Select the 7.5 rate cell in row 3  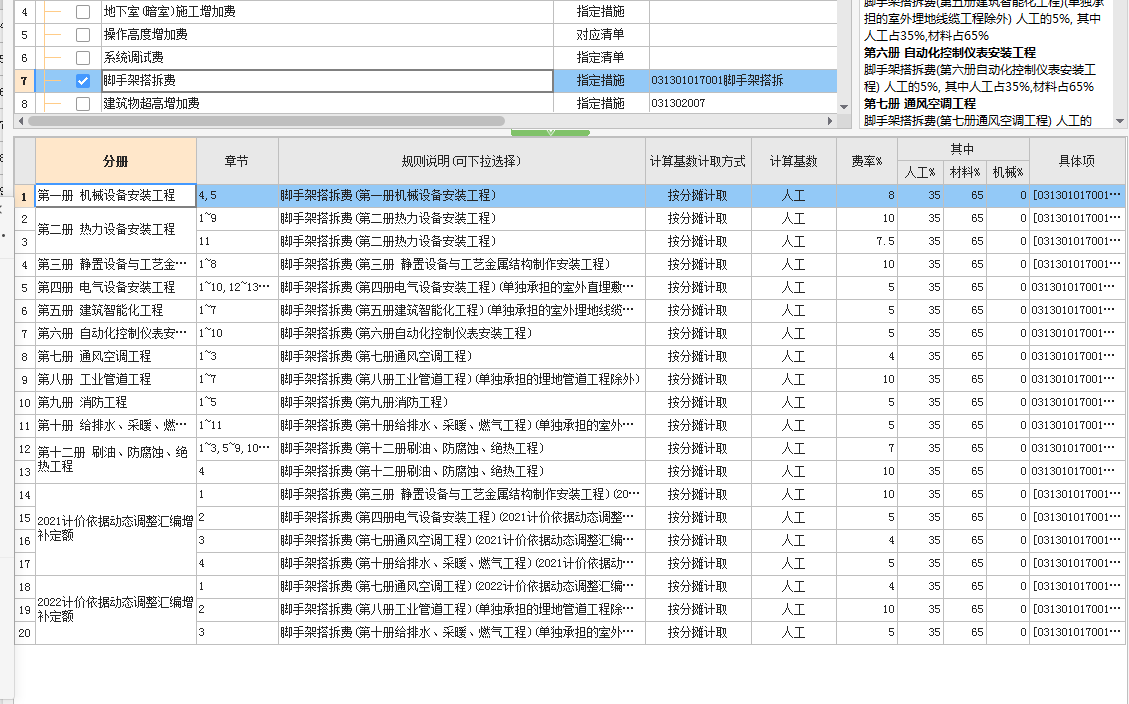866,241
